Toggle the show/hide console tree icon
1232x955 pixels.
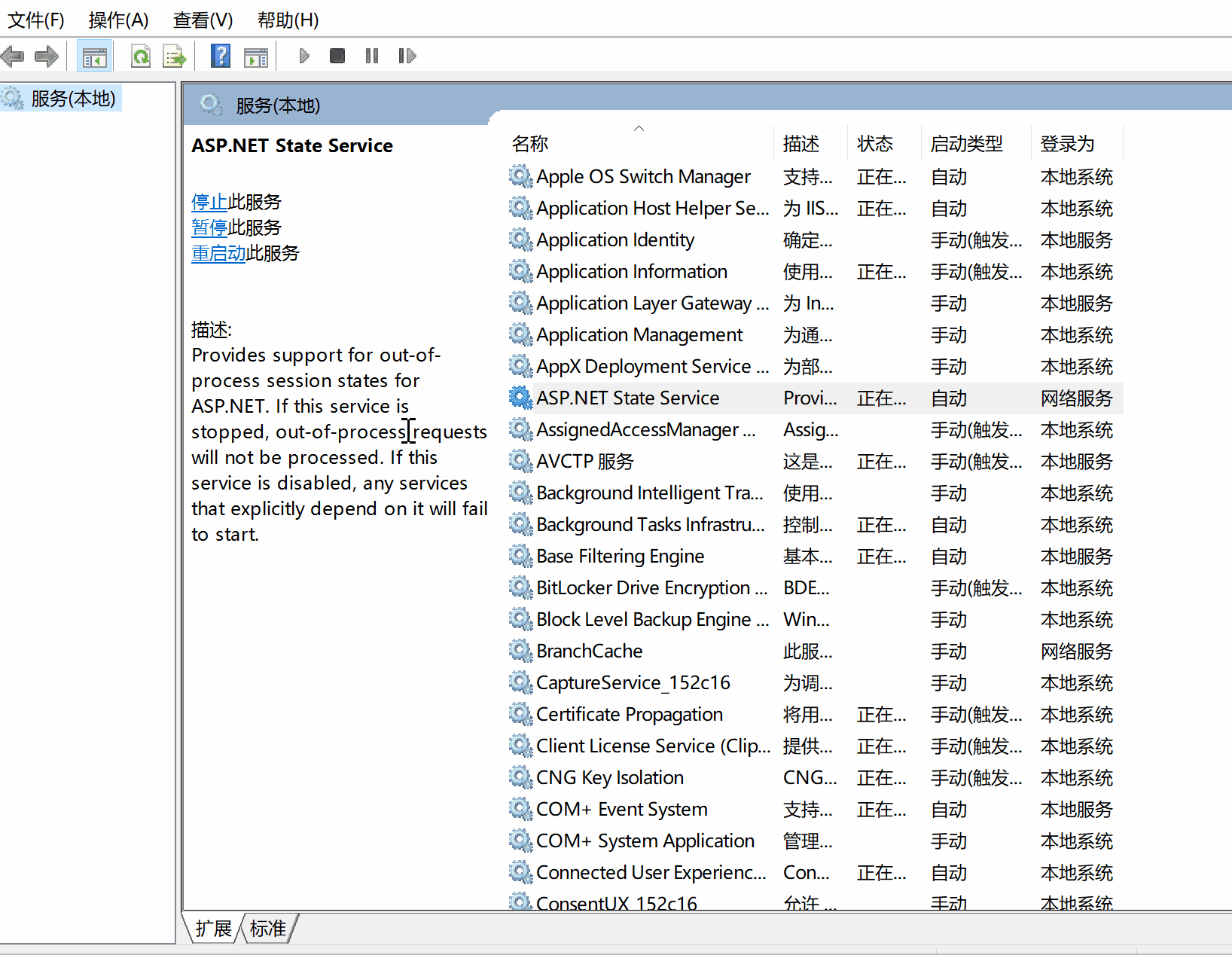tap(95, 56)
